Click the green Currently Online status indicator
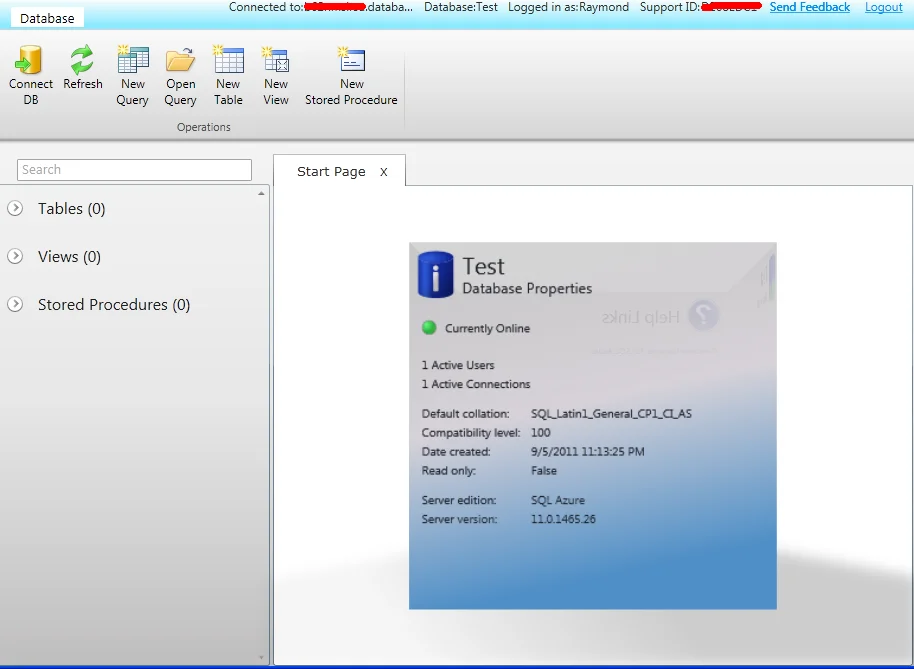Image resolution: width=914 pixels, height=669 pixels. click(x=429, y=328)
